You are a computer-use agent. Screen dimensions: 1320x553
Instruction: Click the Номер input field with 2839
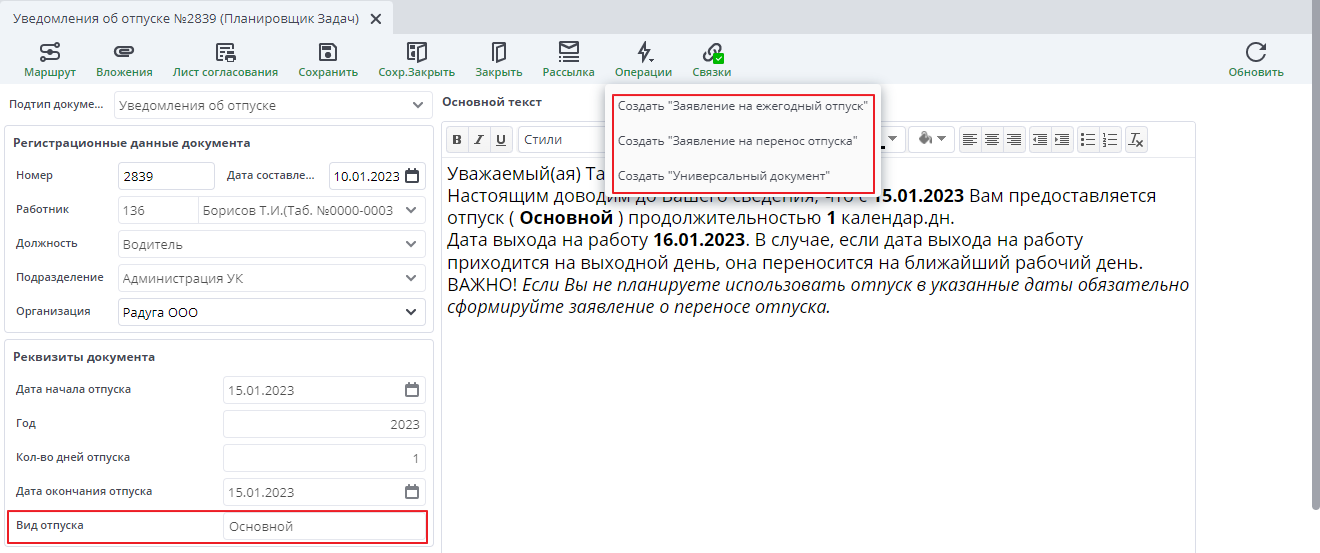pyautogui.click(x=165, y=176)
